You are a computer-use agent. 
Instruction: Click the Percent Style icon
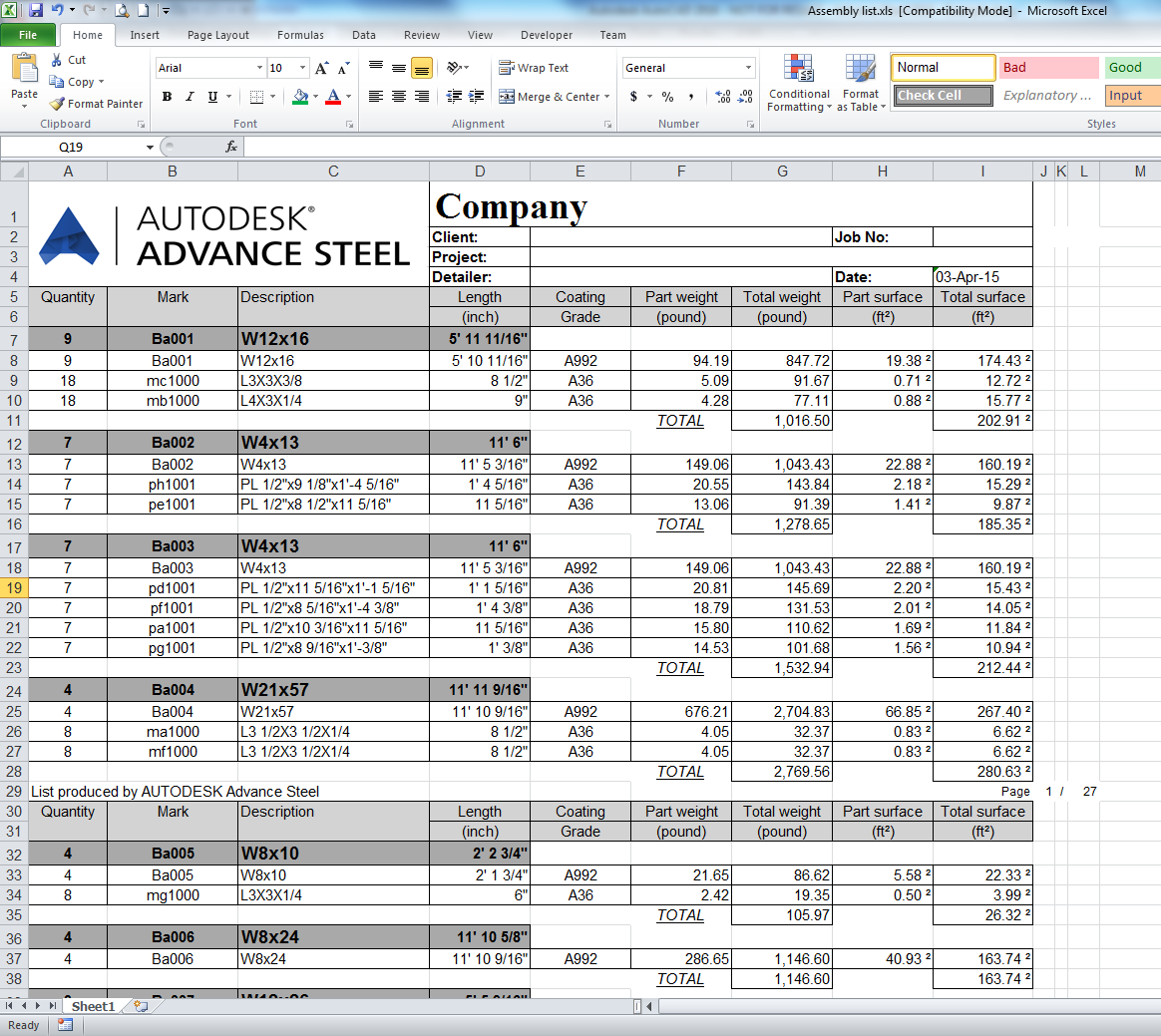coord(668,96)
